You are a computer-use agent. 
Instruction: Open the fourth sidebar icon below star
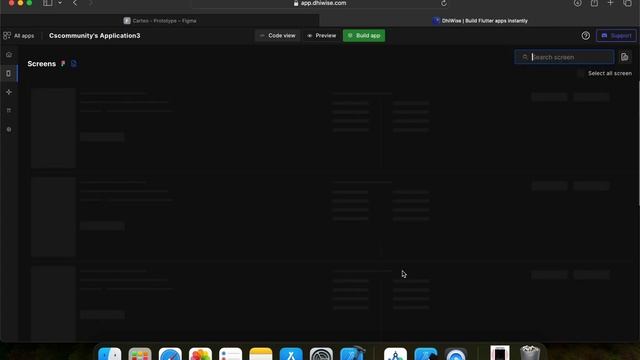coord(9,111)
